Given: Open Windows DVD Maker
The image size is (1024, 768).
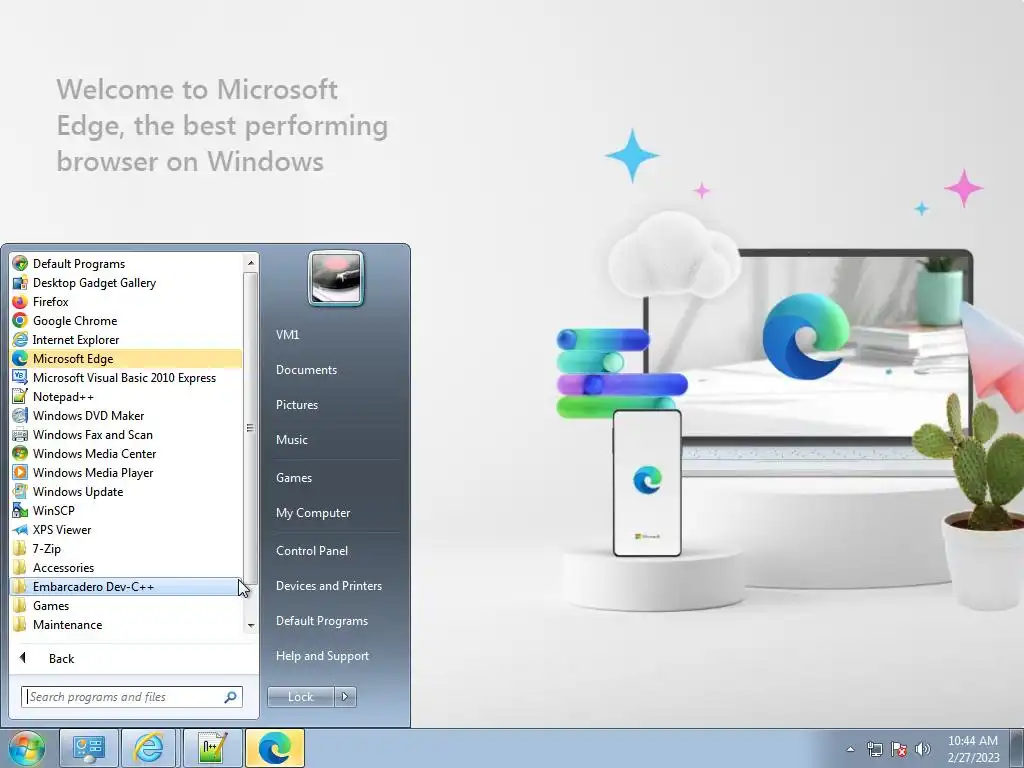Looking at the screenshot, I should click(x=126, y=415).
